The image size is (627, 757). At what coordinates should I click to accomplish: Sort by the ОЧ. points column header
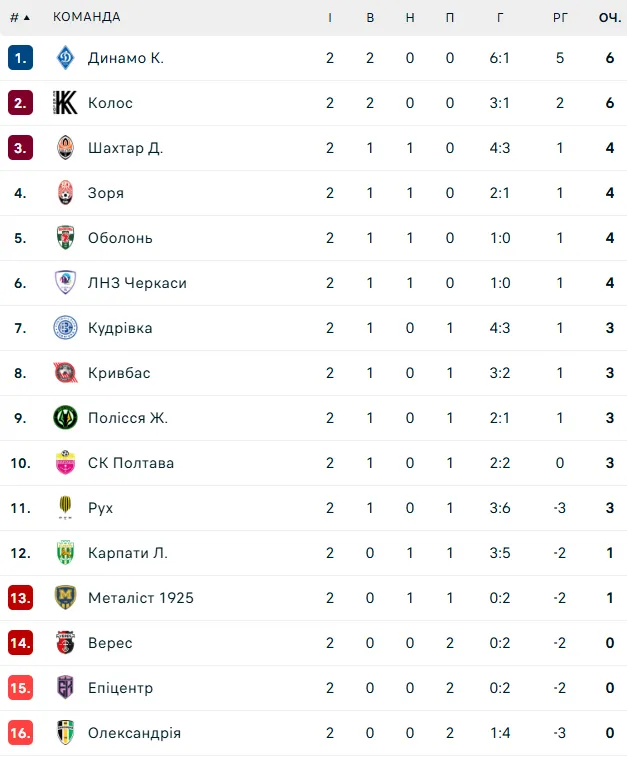610,18
